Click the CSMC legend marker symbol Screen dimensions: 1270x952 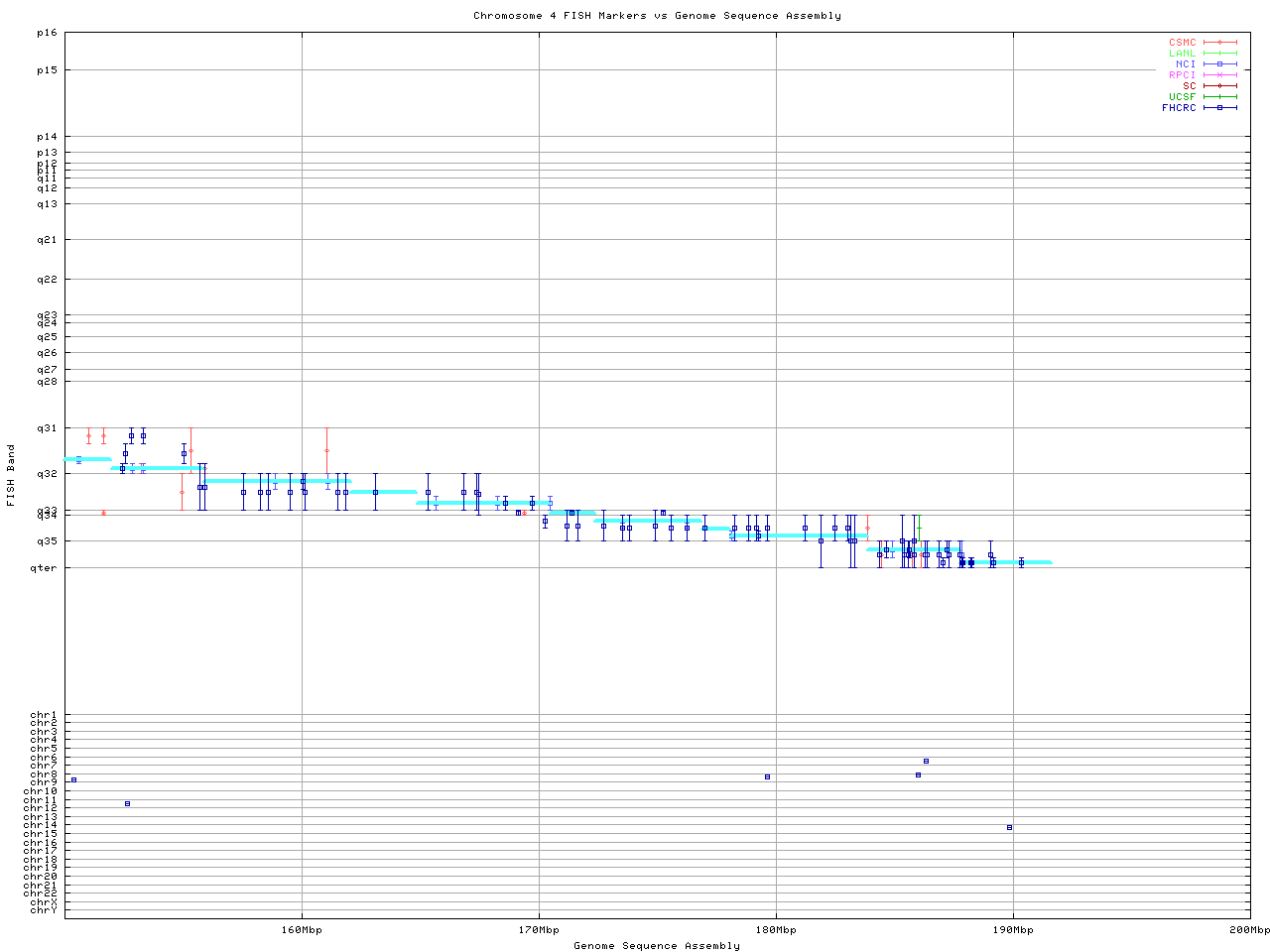click(x=1219, y=43)
